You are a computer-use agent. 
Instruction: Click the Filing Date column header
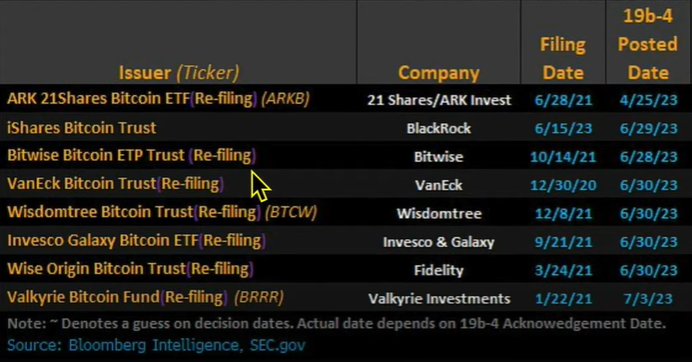[563, 58]
